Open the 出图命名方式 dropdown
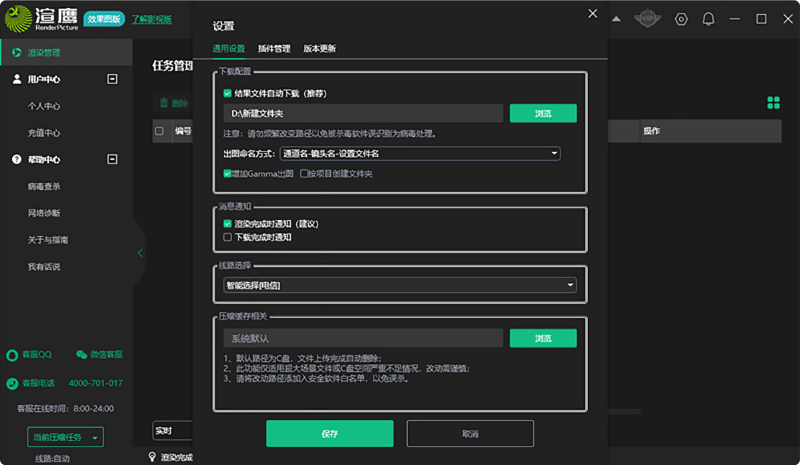The height and width of the screenshot is (465, 800). [420, 154]
